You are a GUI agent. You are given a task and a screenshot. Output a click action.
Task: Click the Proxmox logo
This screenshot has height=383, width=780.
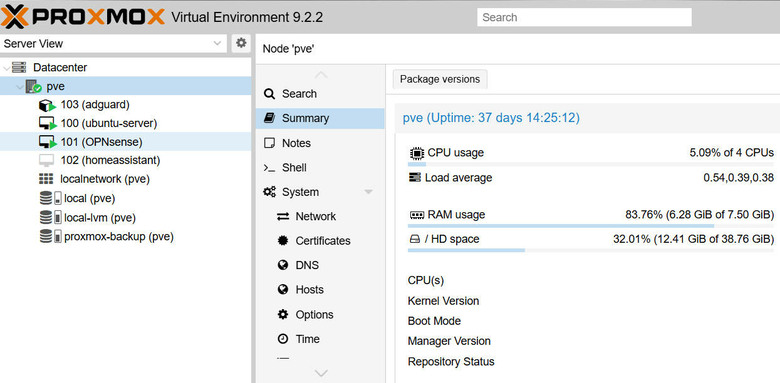tap(83, 17)
